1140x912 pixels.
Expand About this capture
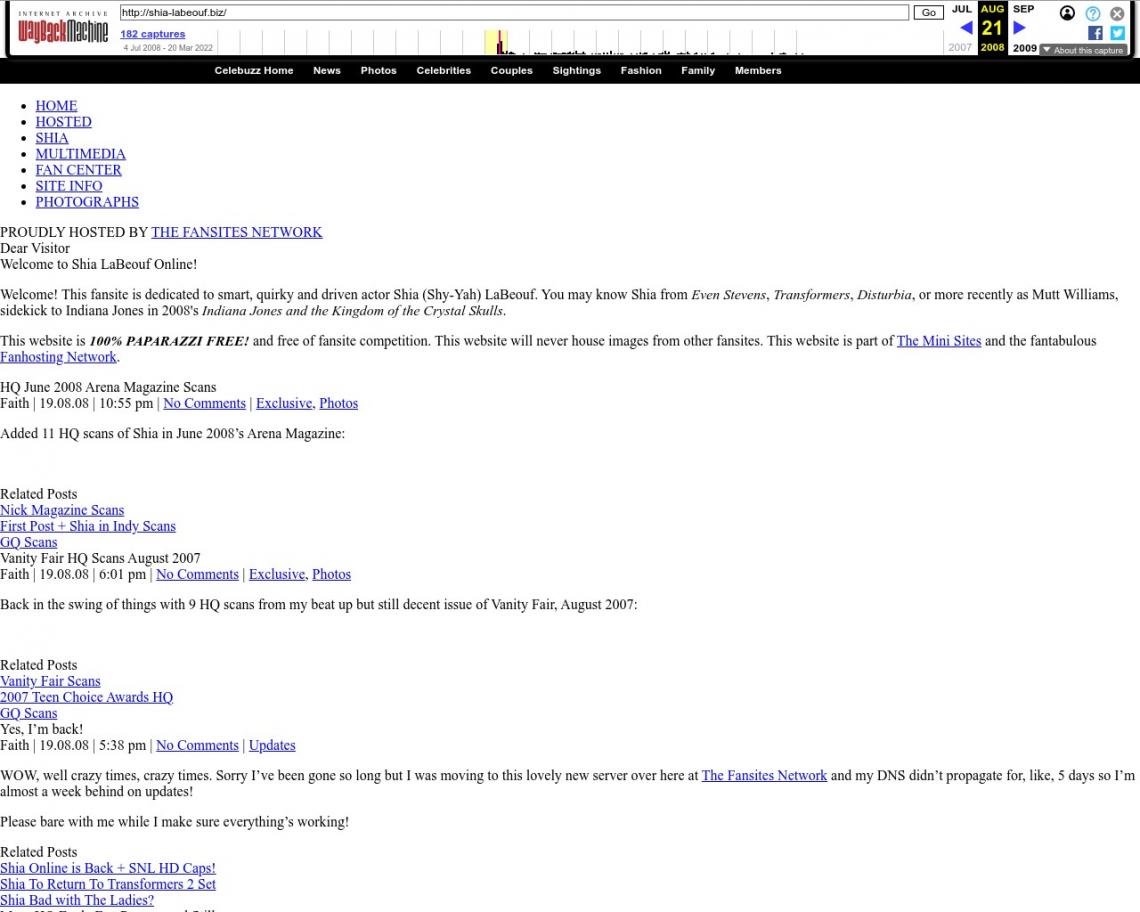[1083, 50]
